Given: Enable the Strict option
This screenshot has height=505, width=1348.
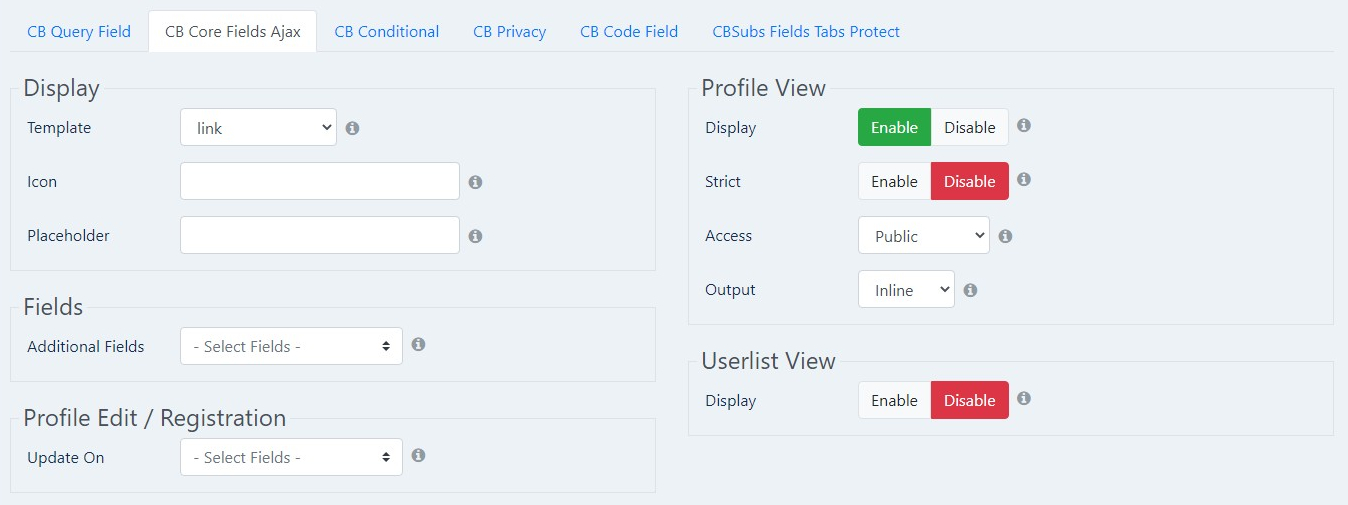Looking at the screenshot, I should [894, 181].
